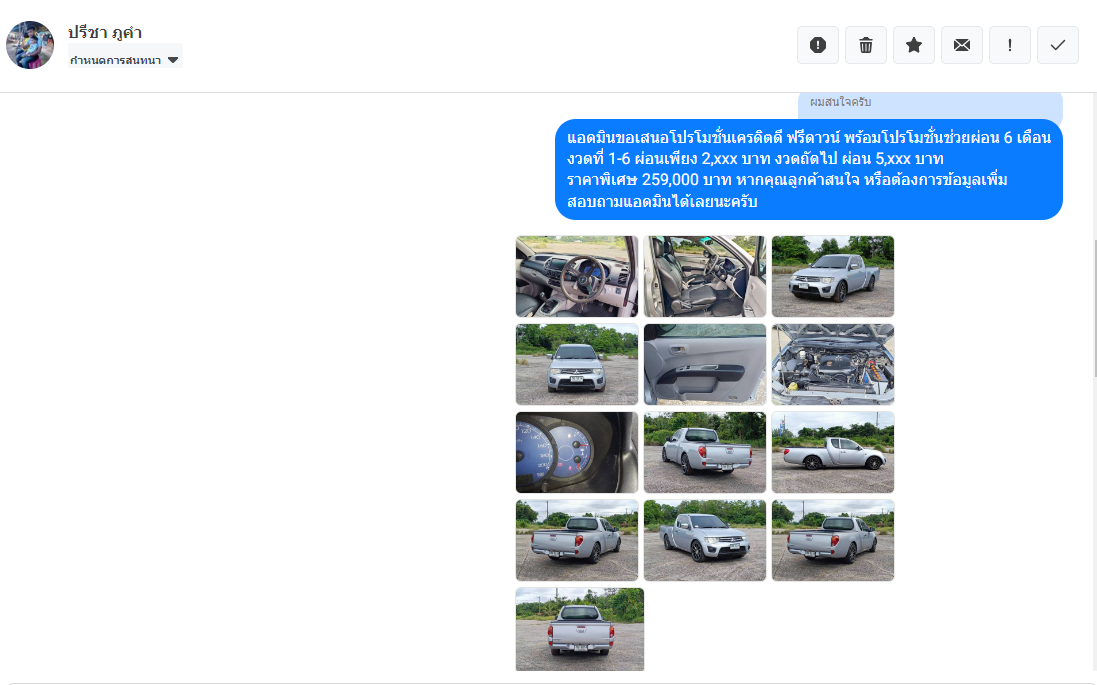Open the last rear-view pickup photo
Viewport: 1097px width, 685px height.
580,629
